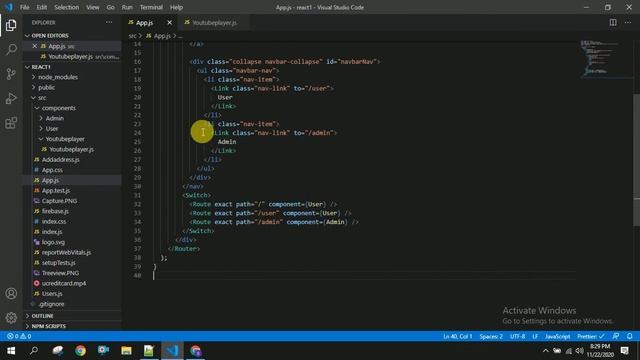Expand the NPM Scripts section

(49, 326)
